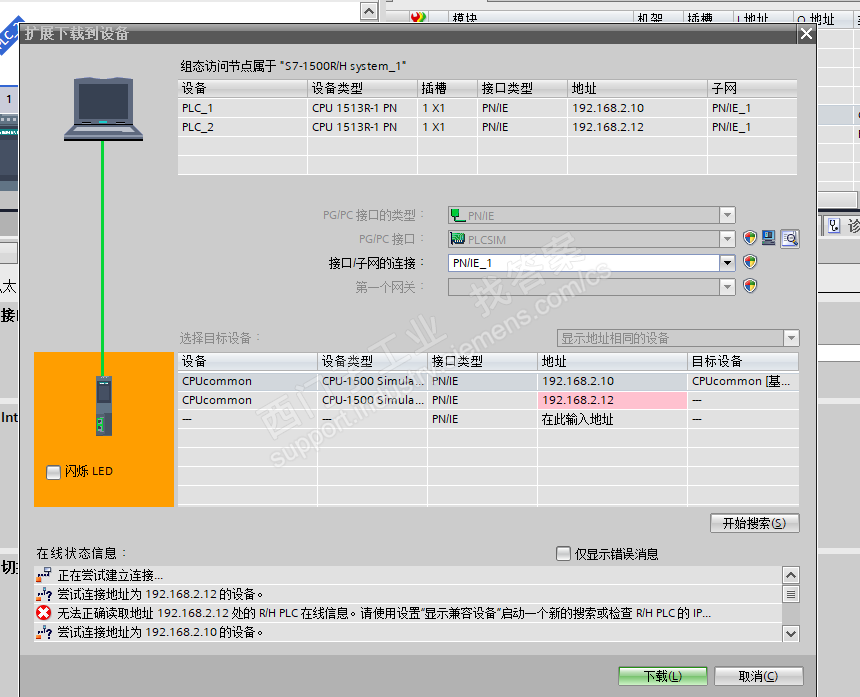
Task: Click the 目标设备 column header
Action: [x=743, y=361]
